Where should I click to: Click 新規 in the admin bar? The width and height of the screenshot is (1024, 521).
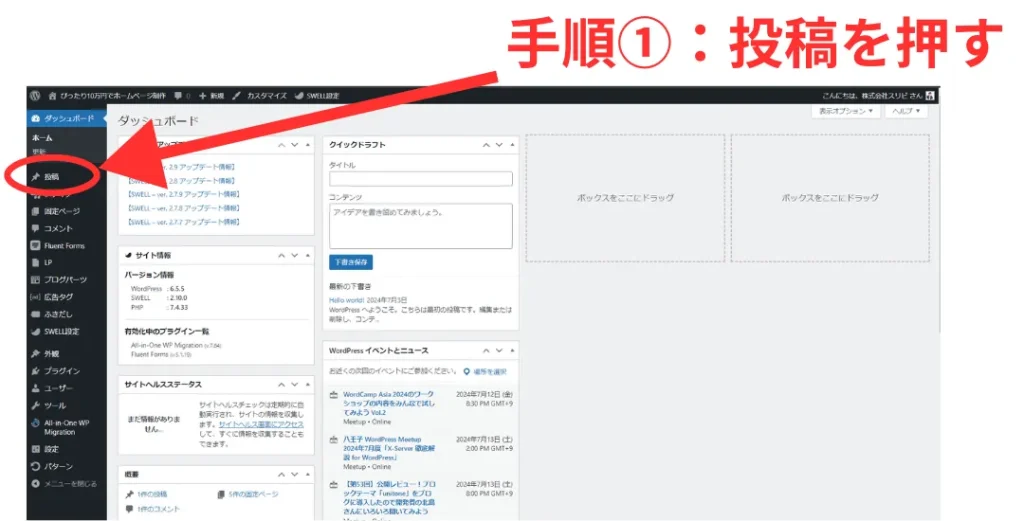point(209,96)
